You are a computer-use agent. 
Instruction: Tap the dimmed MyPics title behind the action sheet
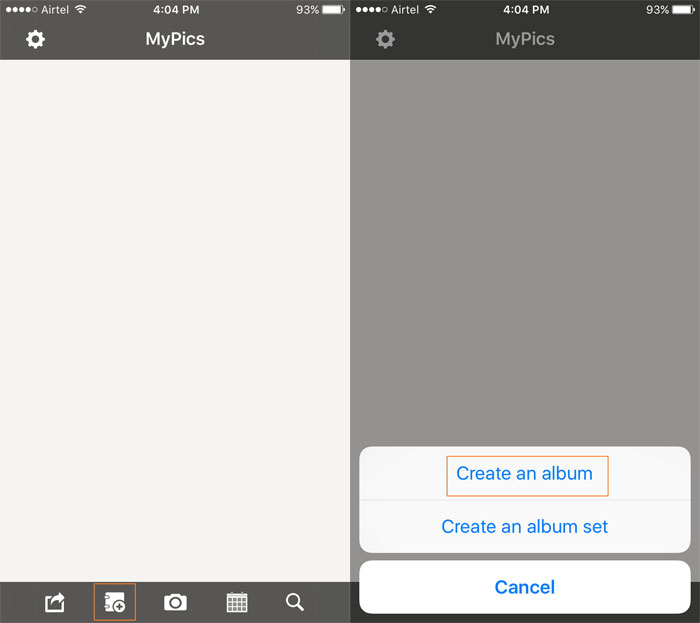click(x=525, y=40)
